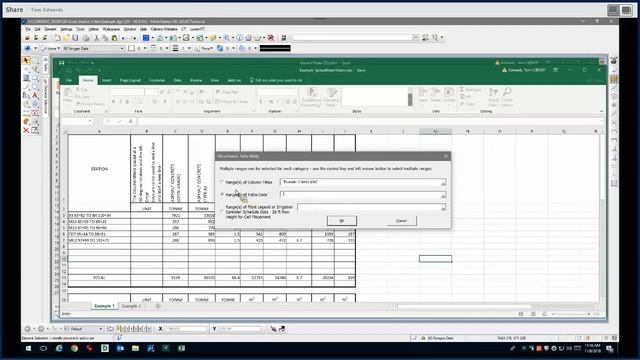Click the information circle icon in MicroStation toolbar
640x360 pixels.
click(x=240, y=38)
